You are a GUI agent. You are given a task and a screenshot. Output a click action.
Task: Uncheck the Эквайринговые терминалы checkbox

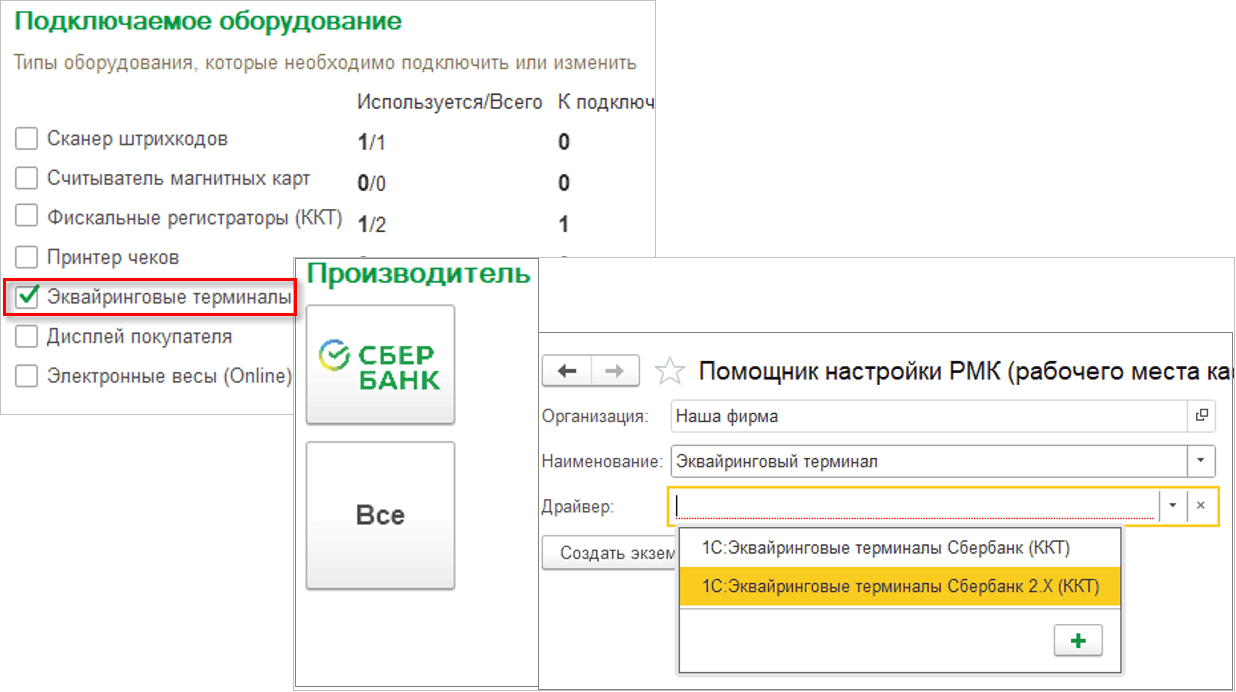tap(27, 297)
